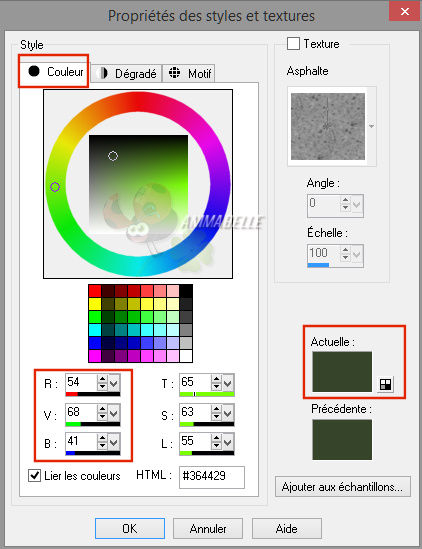Image resolution: width=422 pixels, height=549 pixels.
Task: Select the Dégradé gradient tab icon
Action: click(102, 73)
